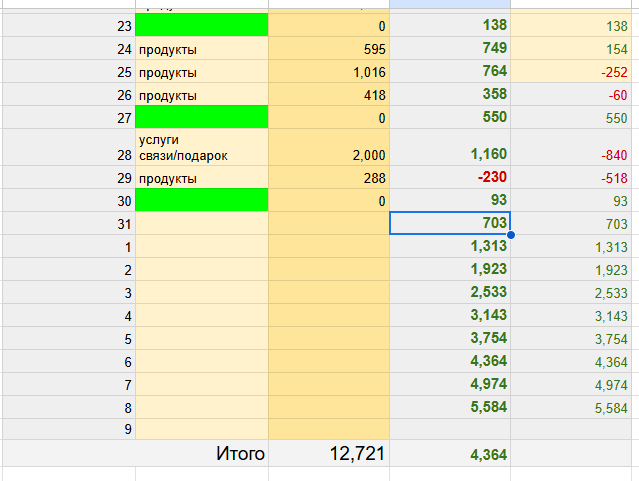Select the bold 764 cell
The image size is (639, 481).
pyautogui.click(x=450, y=71)
